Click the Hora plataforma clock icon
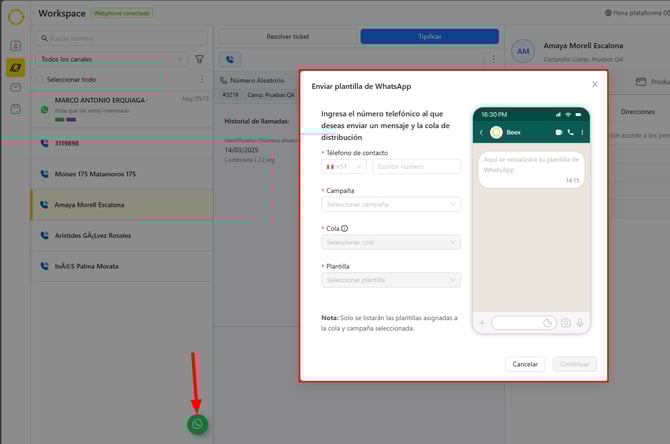 point(608,13)
